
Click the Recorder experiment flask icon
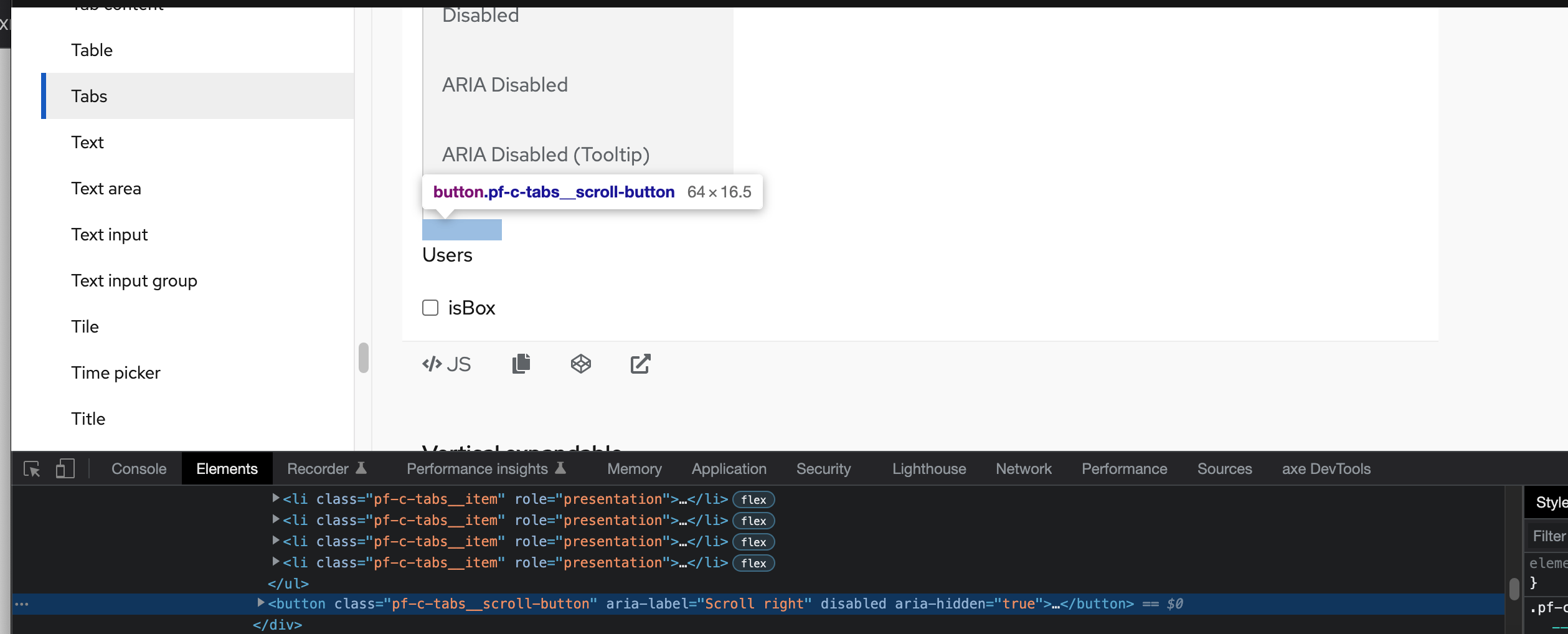point(361,468)
